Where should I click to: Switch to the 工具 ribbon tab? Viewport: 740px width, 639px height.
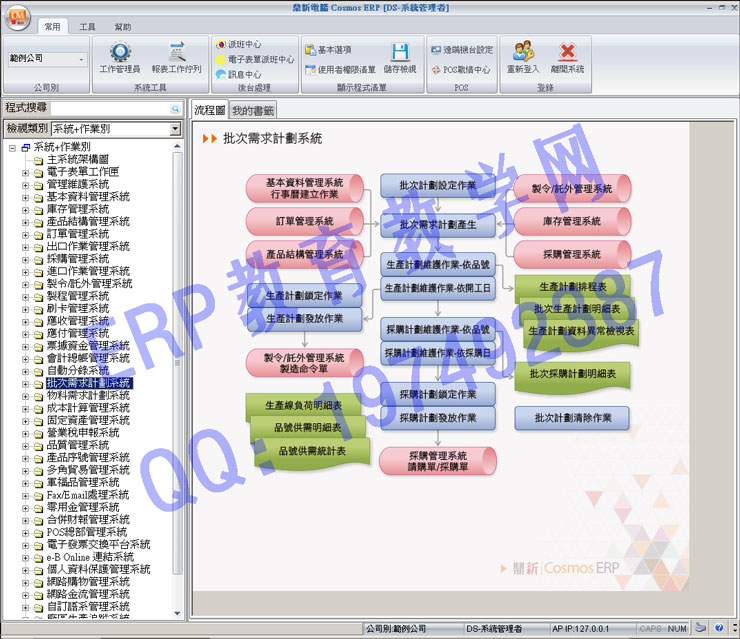tap(87, 27)
